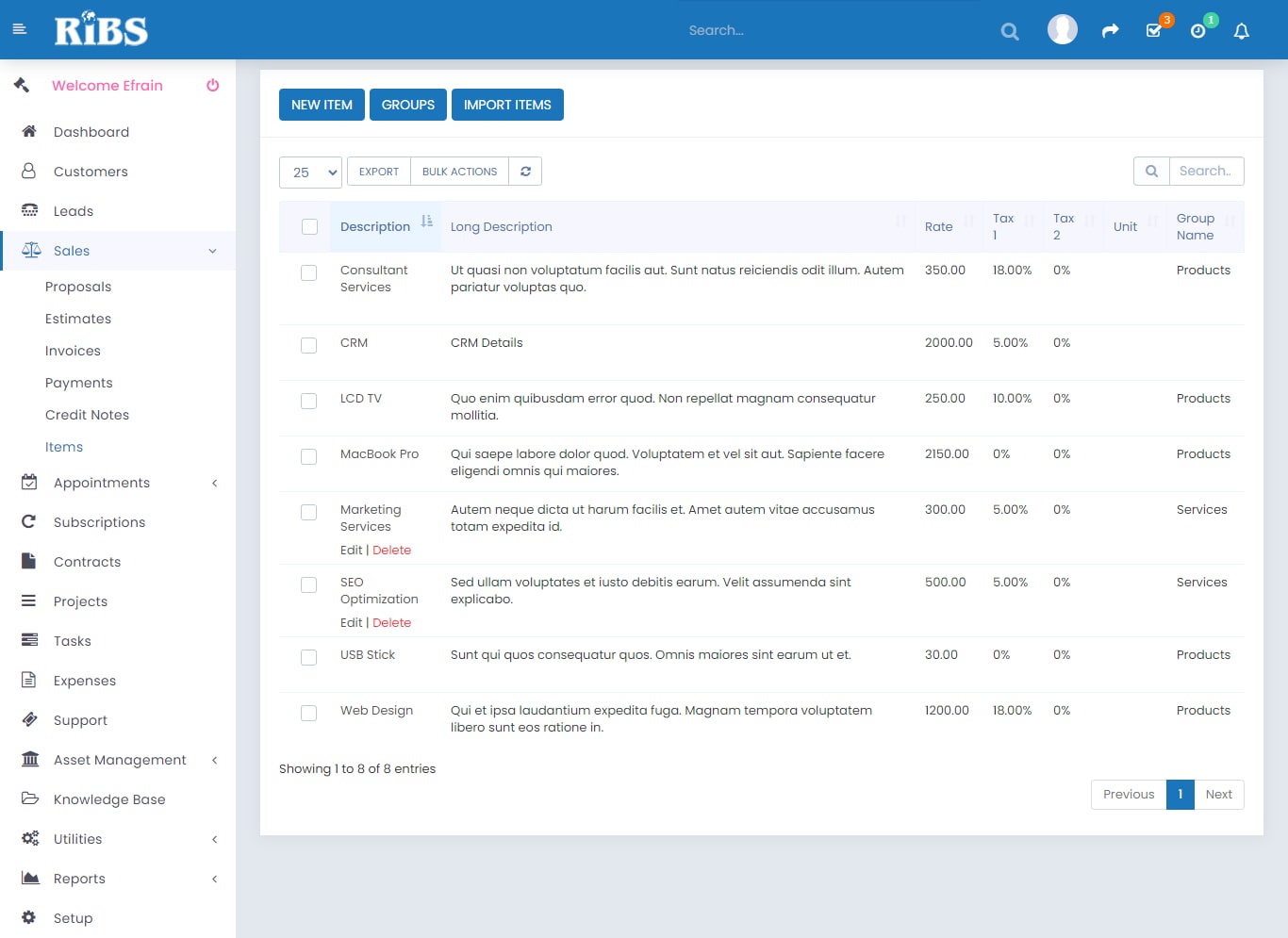Screen dimensions: 1288x938
Task: Click the top bar search magnifier icon
Action: [x=1009, y=31]
